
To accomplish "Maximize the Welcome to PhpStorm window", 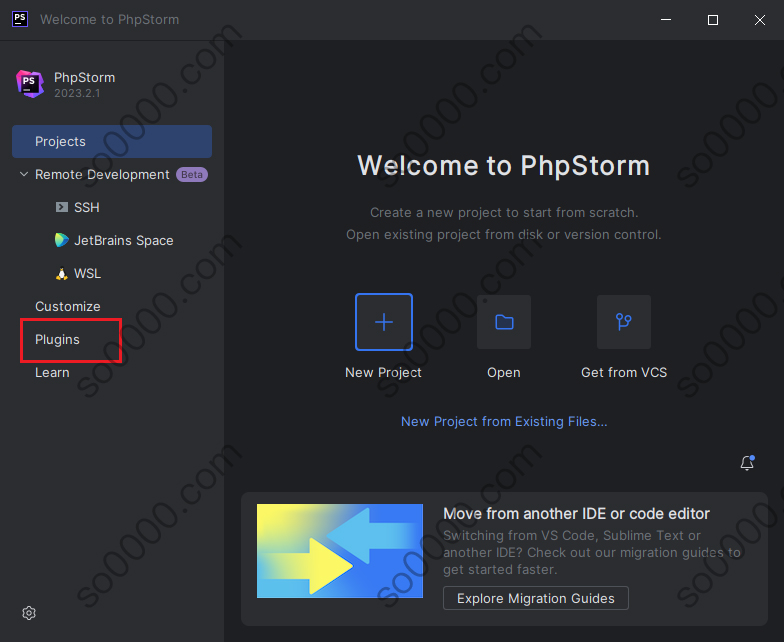I will click(712, 20).
